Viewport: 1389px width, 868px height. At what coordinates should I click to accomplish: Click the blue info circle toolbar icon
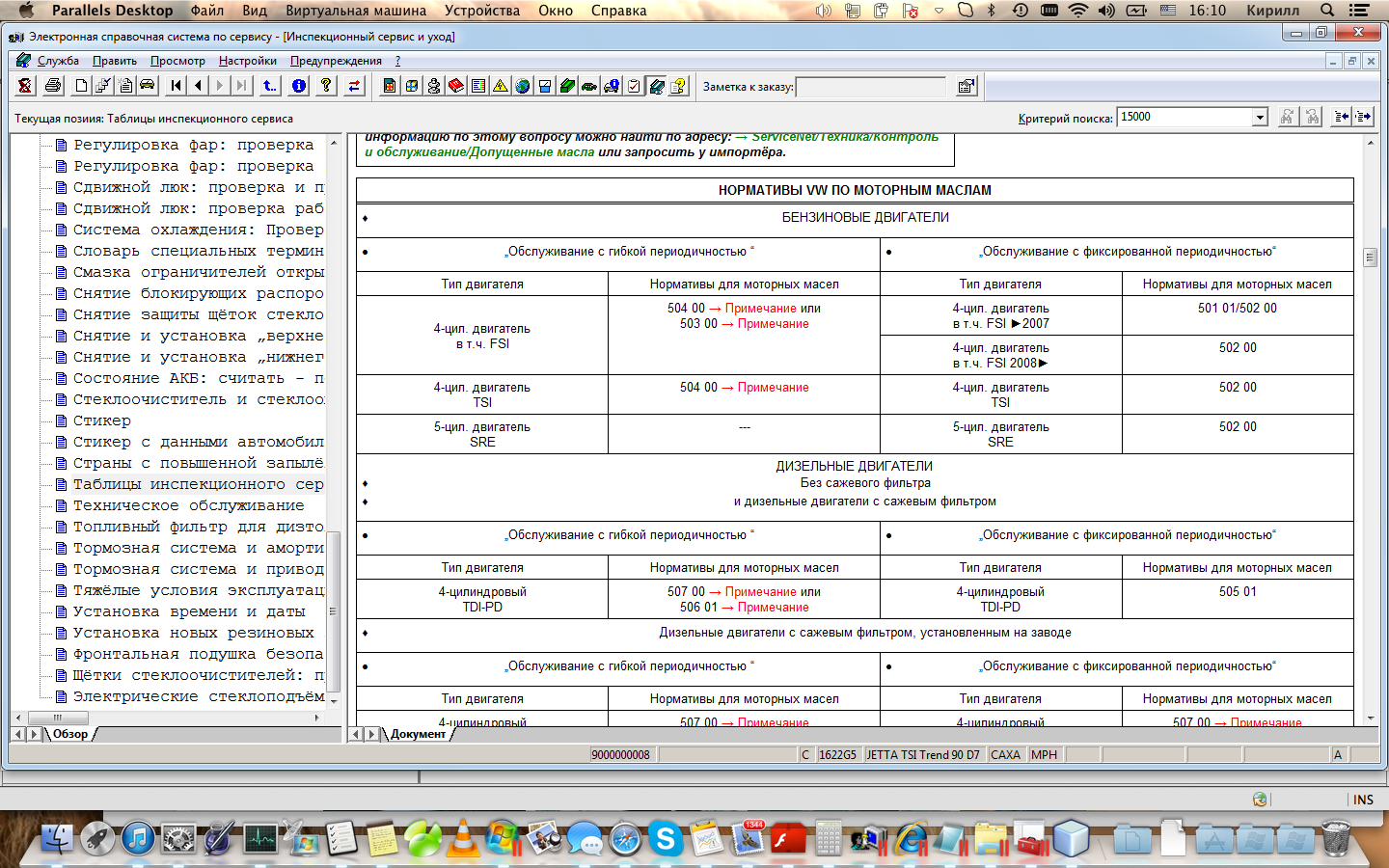299,86
